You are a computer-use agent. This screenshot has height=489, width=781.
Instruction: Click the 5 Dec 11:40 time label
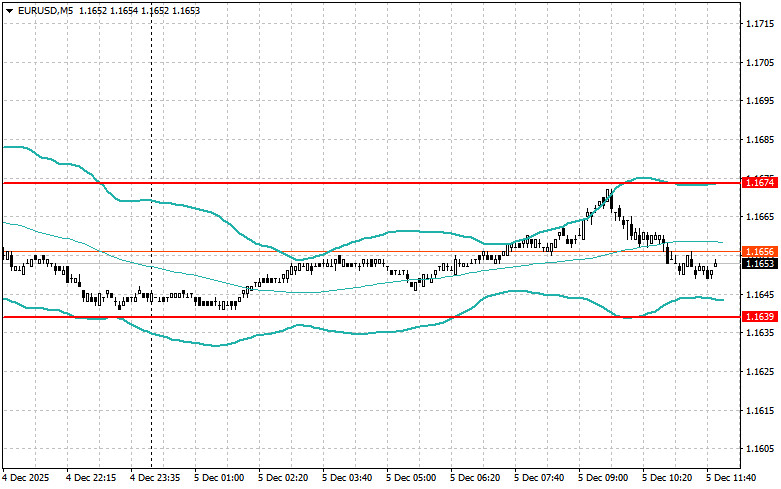tap(731, 478)
